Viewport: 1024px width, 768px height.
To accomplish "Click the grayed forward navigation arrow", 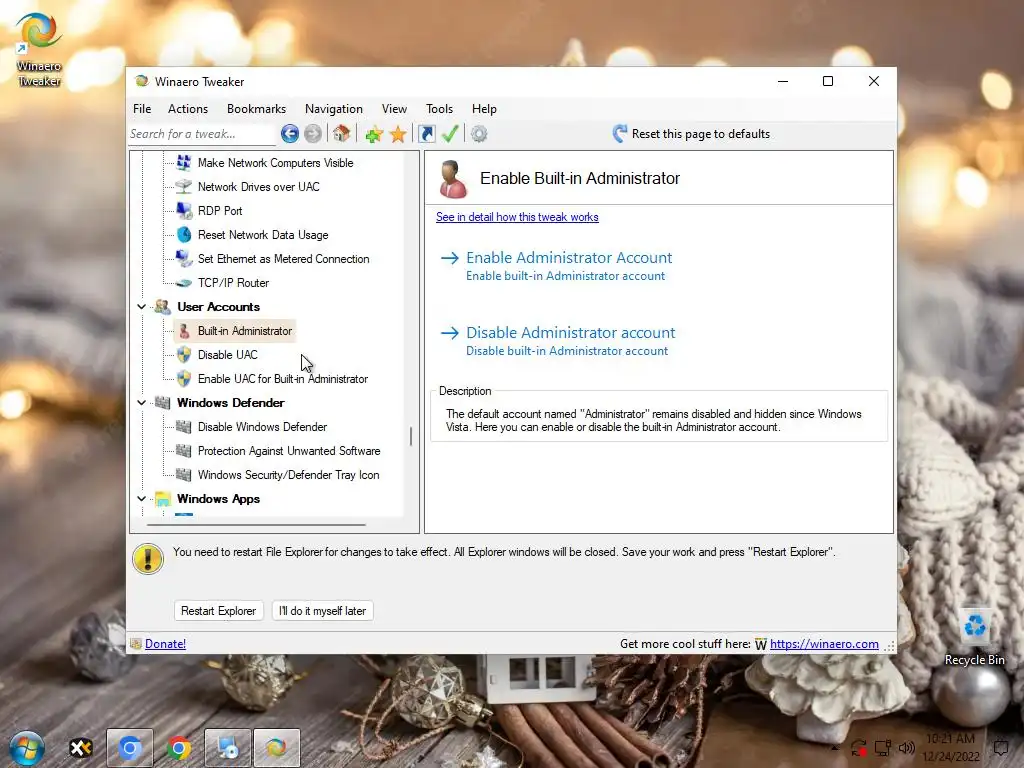I will pyautogui.click(x=313, y=134).
